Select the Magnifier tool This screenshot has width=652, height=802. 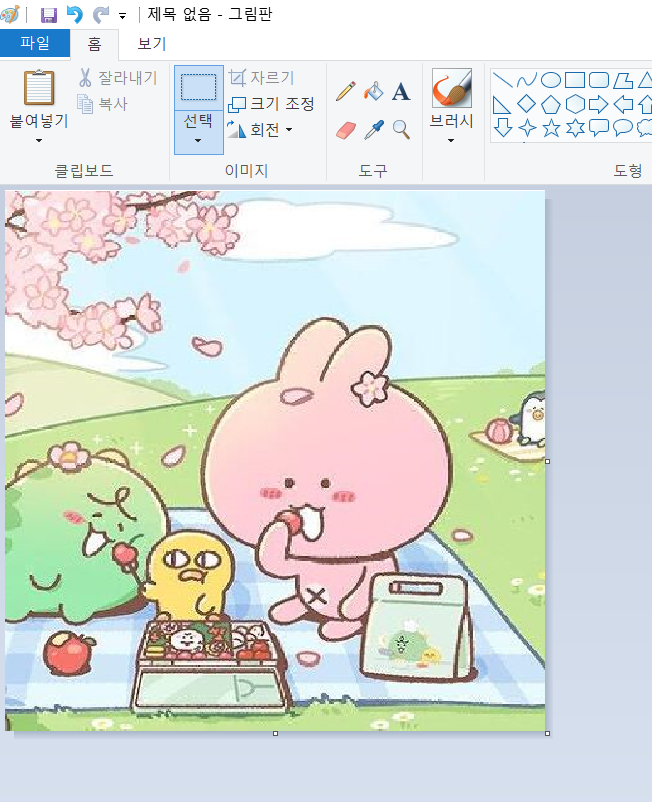401,130
